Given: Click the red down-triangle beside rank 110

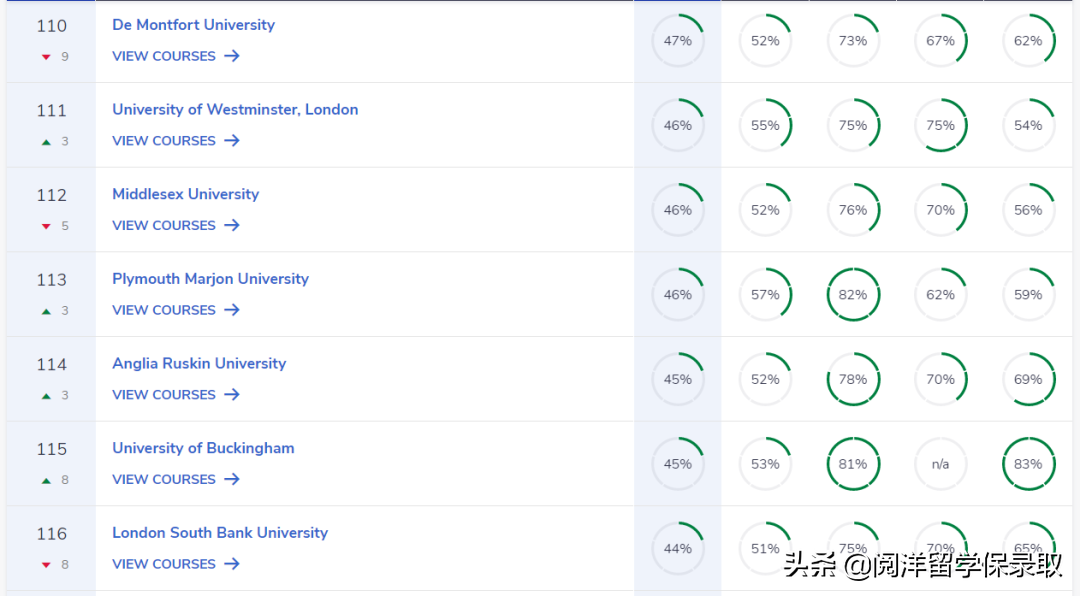Looking at the screenshot, I should [x=46, y=57].
